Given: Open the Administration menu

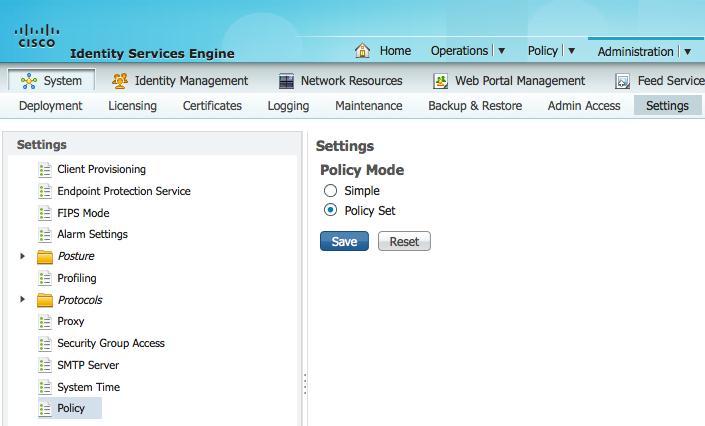Looking at the screenshot, I should click(x=635, y=52).
